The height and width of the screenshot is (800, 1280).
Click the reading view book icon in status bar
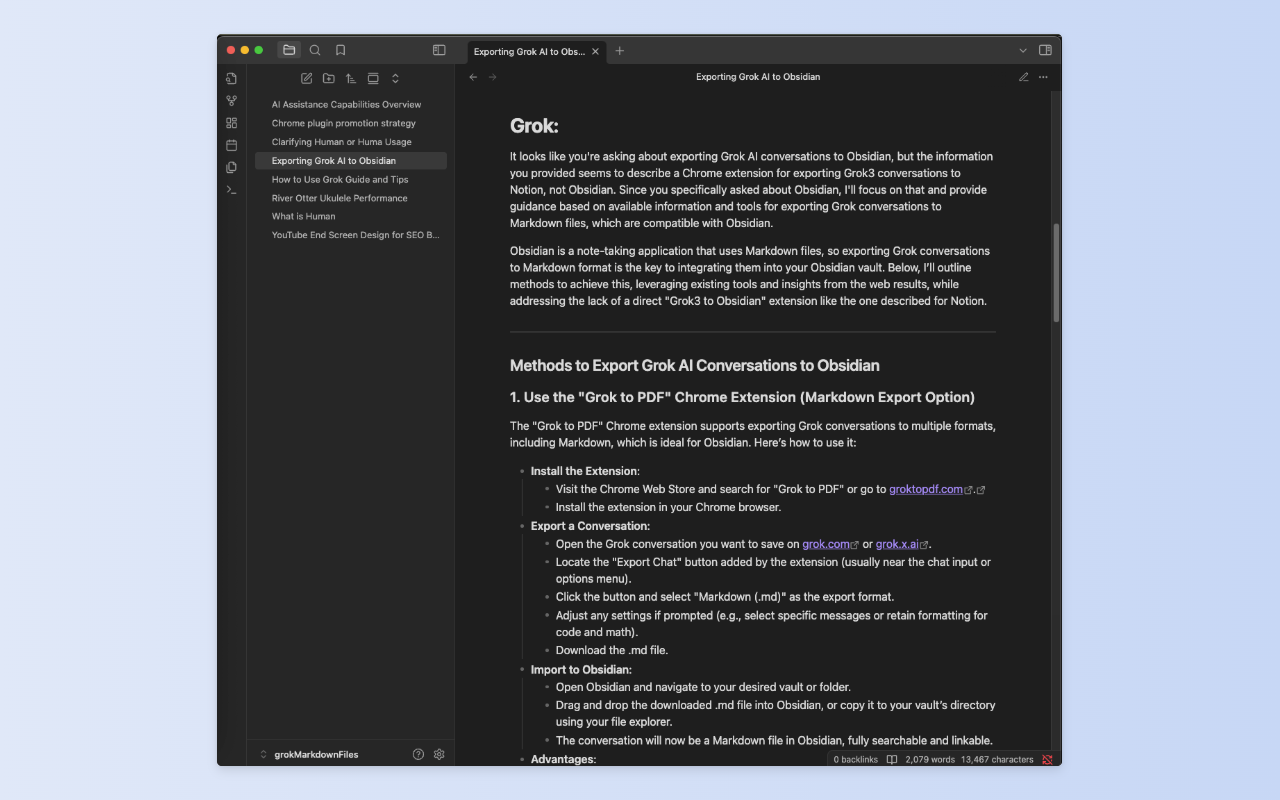coord(892,760)
